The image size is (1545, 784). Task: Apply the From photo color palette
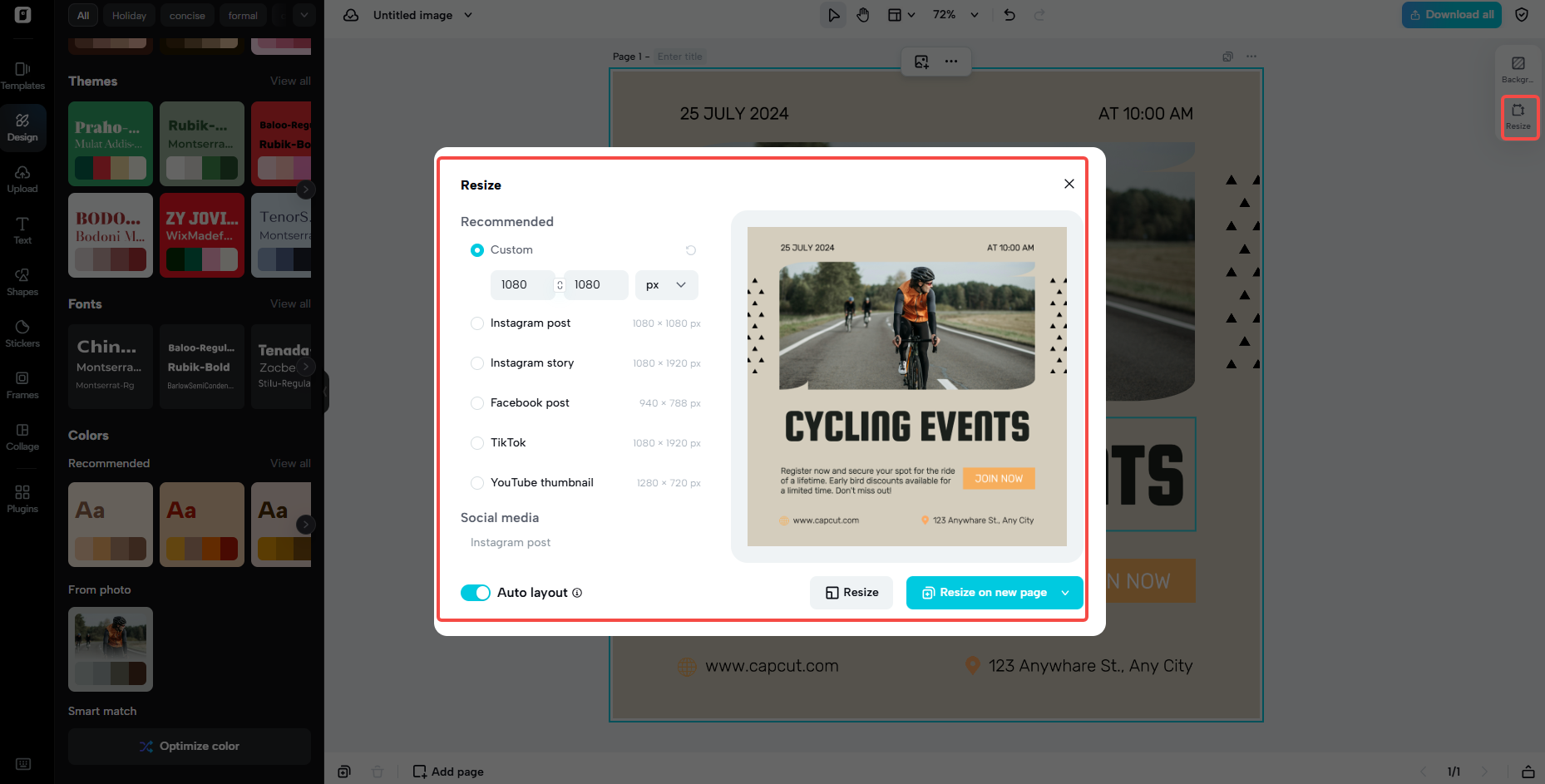click(x=111, y=649)
